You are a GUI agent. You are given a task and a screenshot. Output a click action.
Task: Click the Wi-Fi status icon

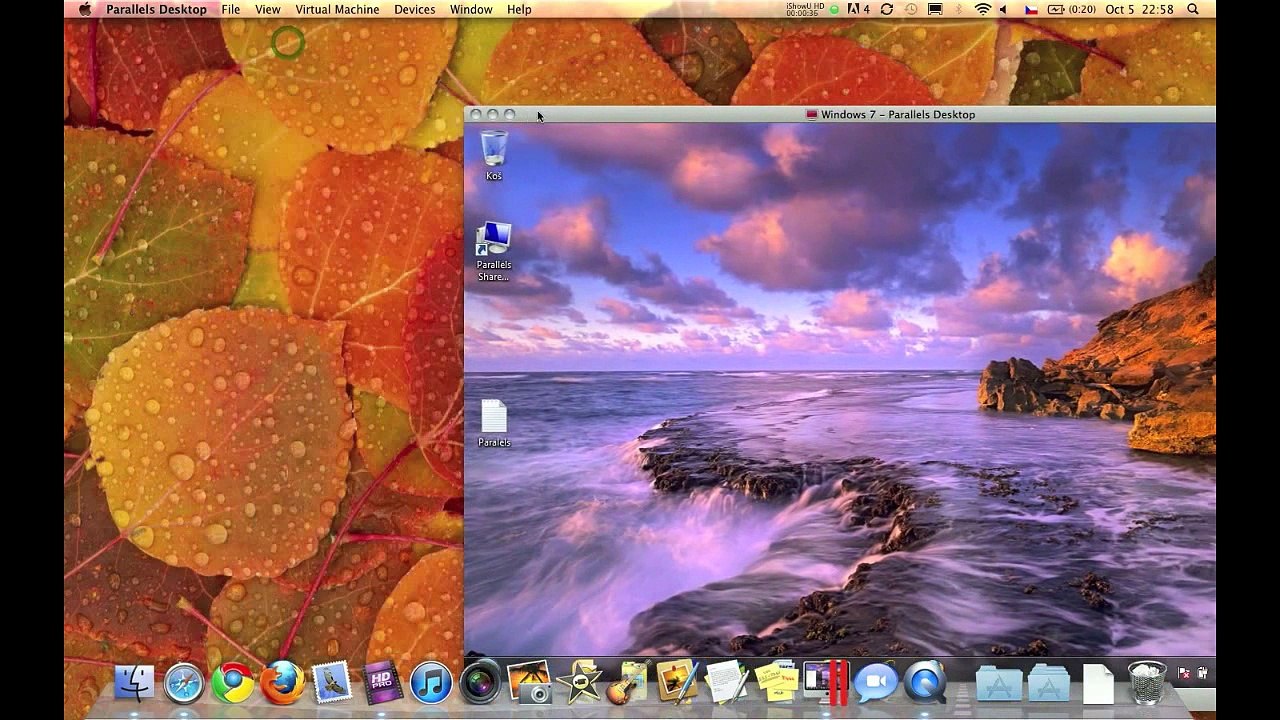tap(982, 9)
